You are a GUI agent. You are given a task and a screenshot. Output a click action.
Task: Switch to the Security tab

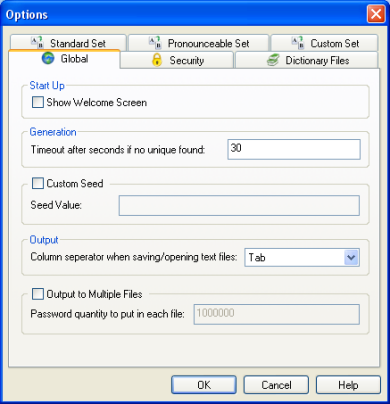click(x=177, y=60)
